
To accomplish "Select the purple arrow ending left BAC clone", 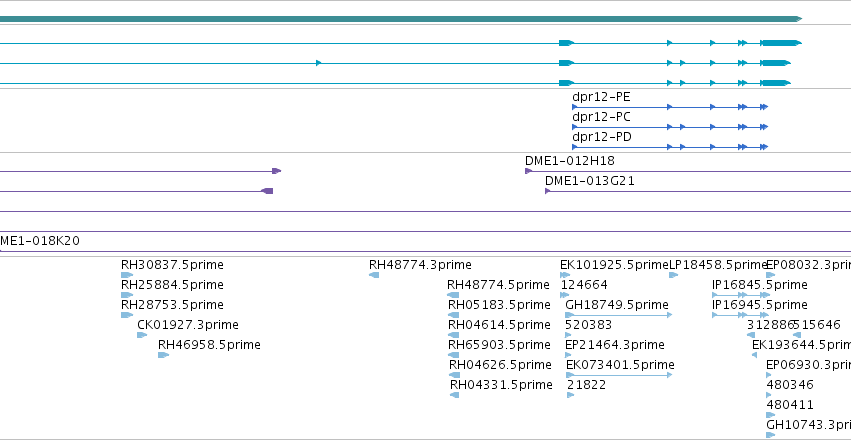I will click(x=136, y=191).
